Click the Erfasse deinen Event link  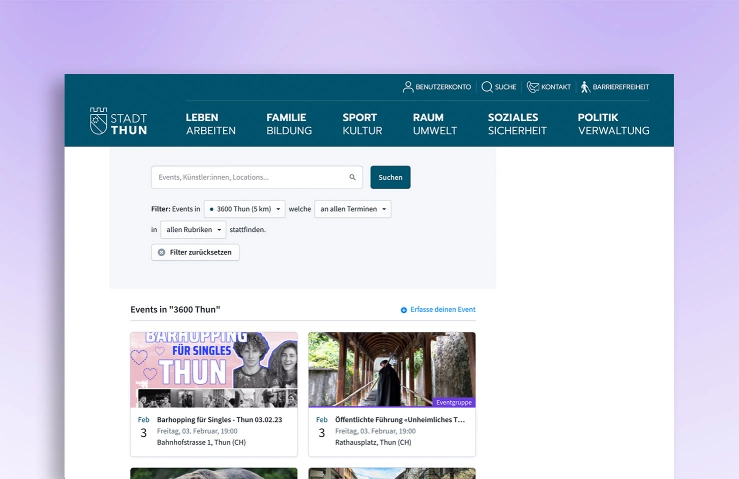click(443, 310)
